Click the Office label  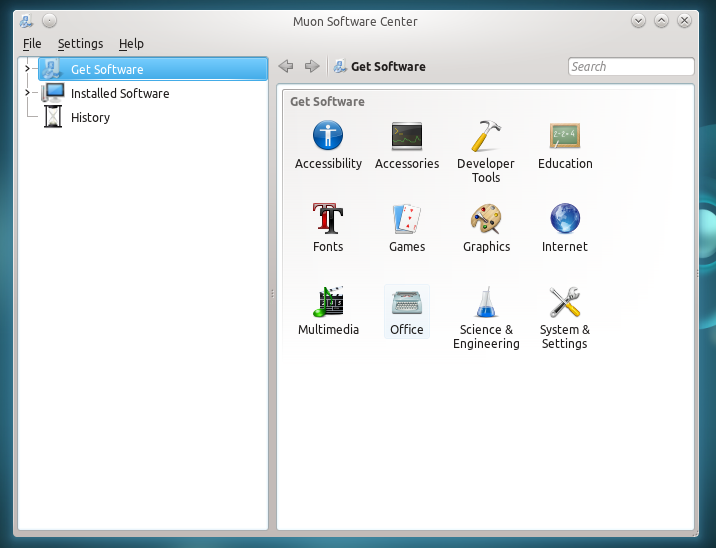click(x=407, y=329)
